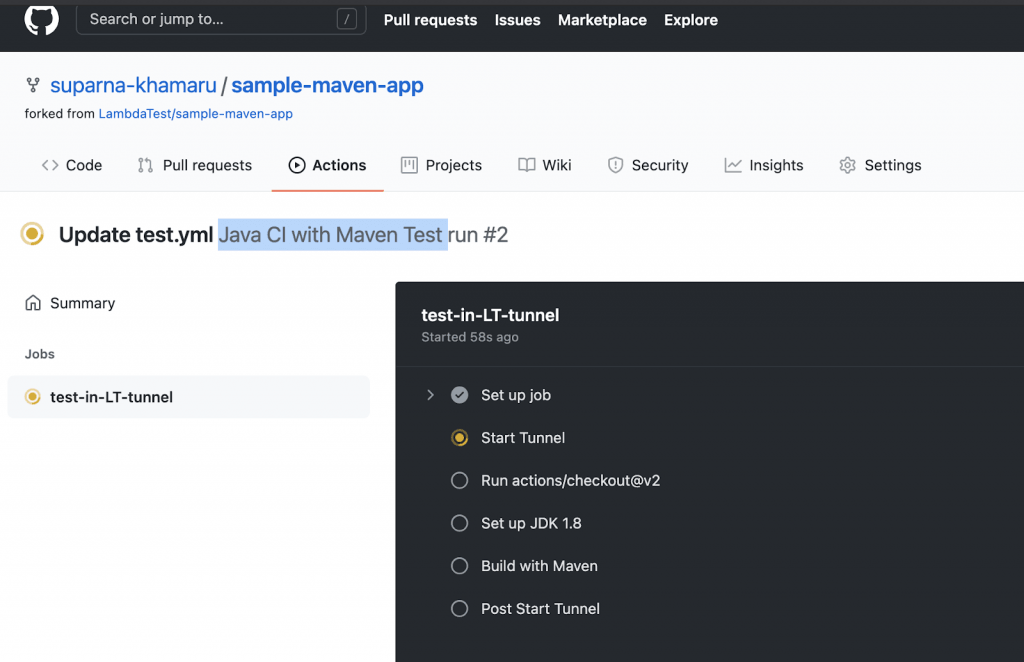The width and height of the screenshot is (1024, 662).
Task: Click the home icon next to Summary
Action: click(33, 303)
